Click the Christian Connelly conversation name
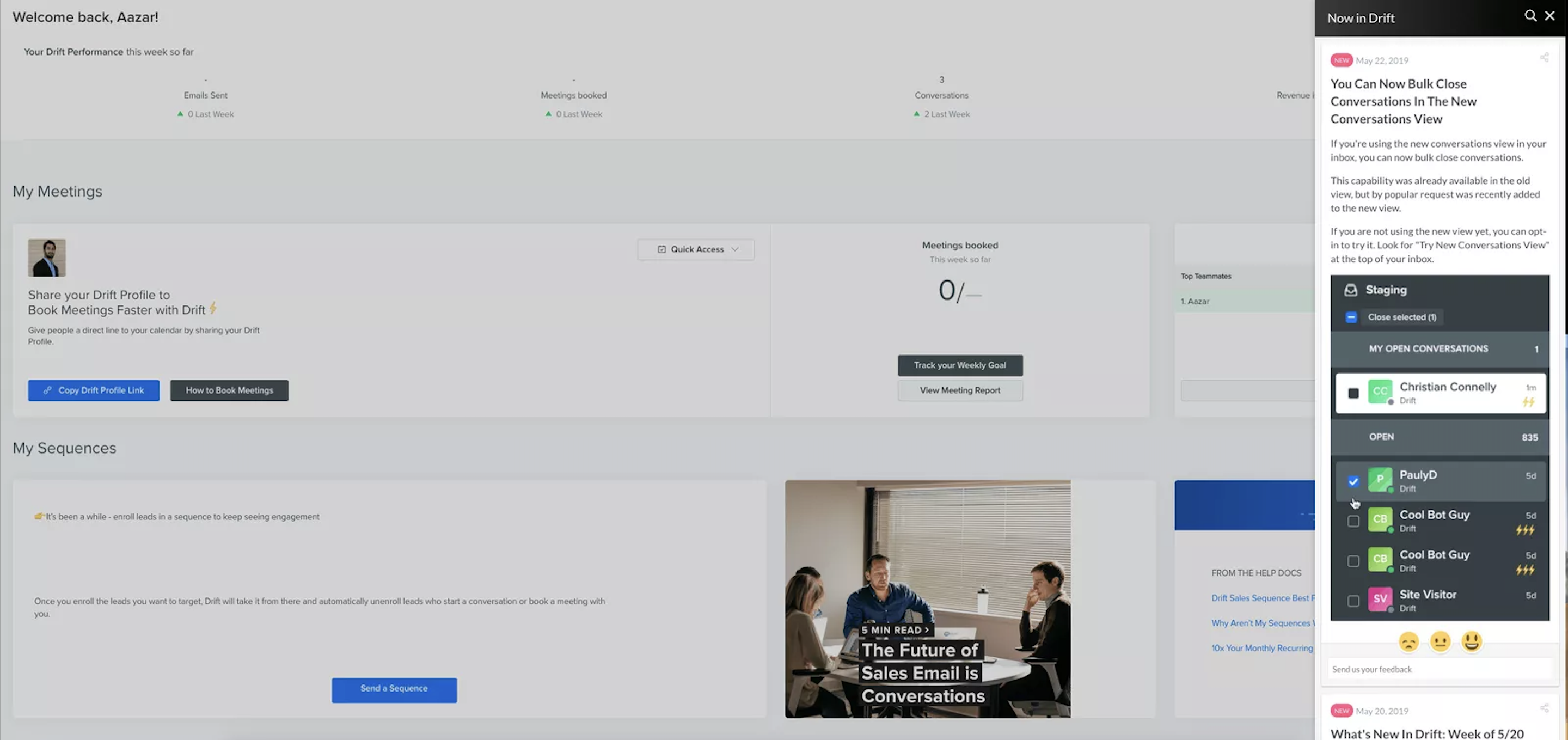 (x=1448, y=387)
